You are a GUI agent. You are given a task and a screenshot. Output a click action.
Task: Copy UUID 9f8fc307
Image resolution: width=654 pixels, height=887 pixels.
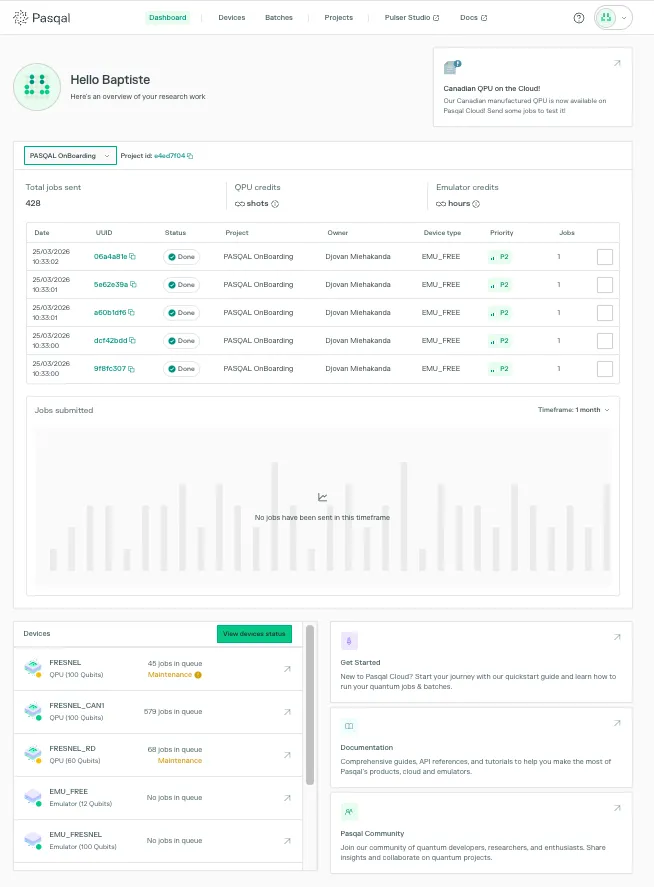coord(132,369)
